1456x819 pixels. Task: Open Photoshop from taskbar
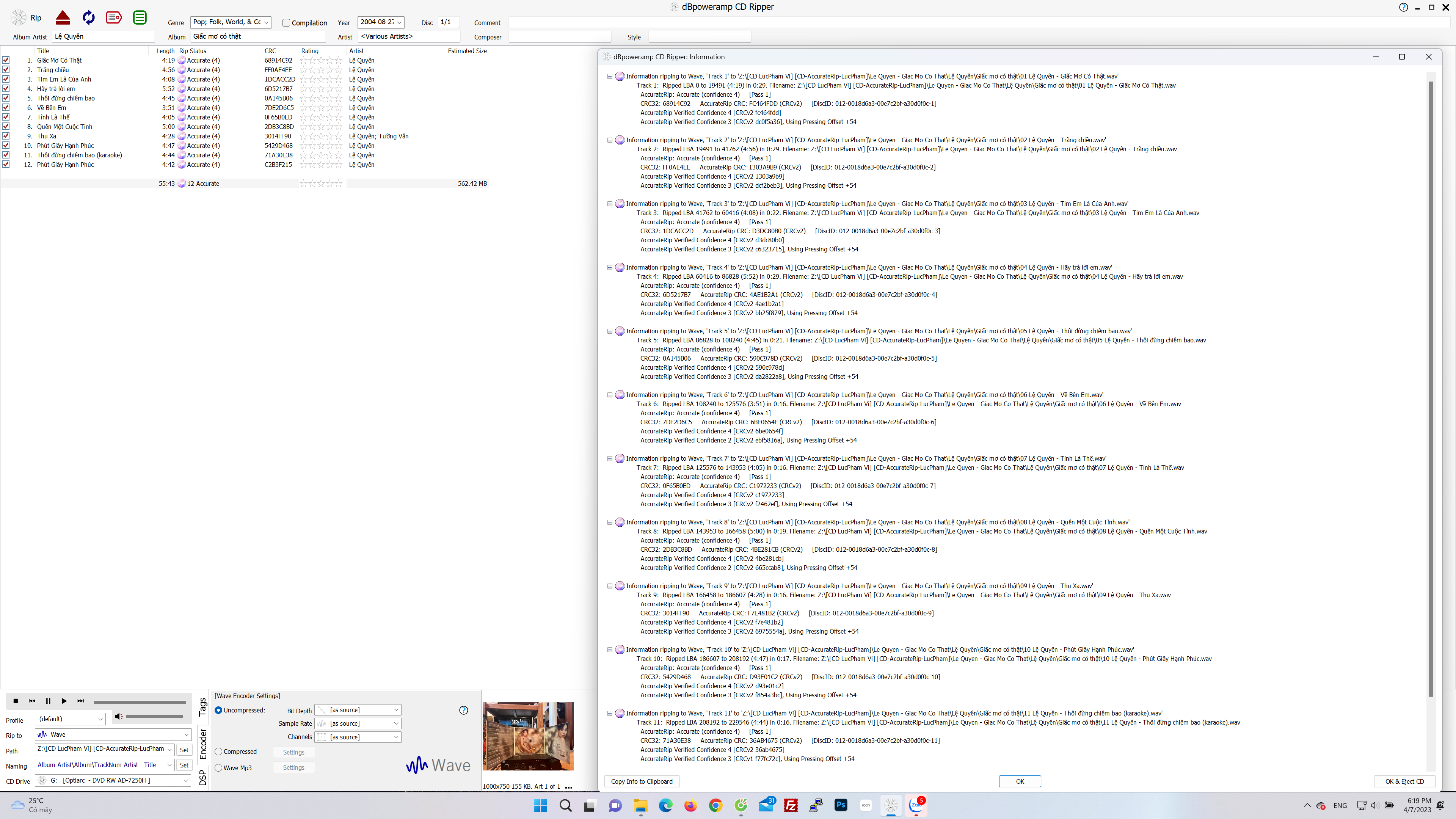tap(841, 805)
